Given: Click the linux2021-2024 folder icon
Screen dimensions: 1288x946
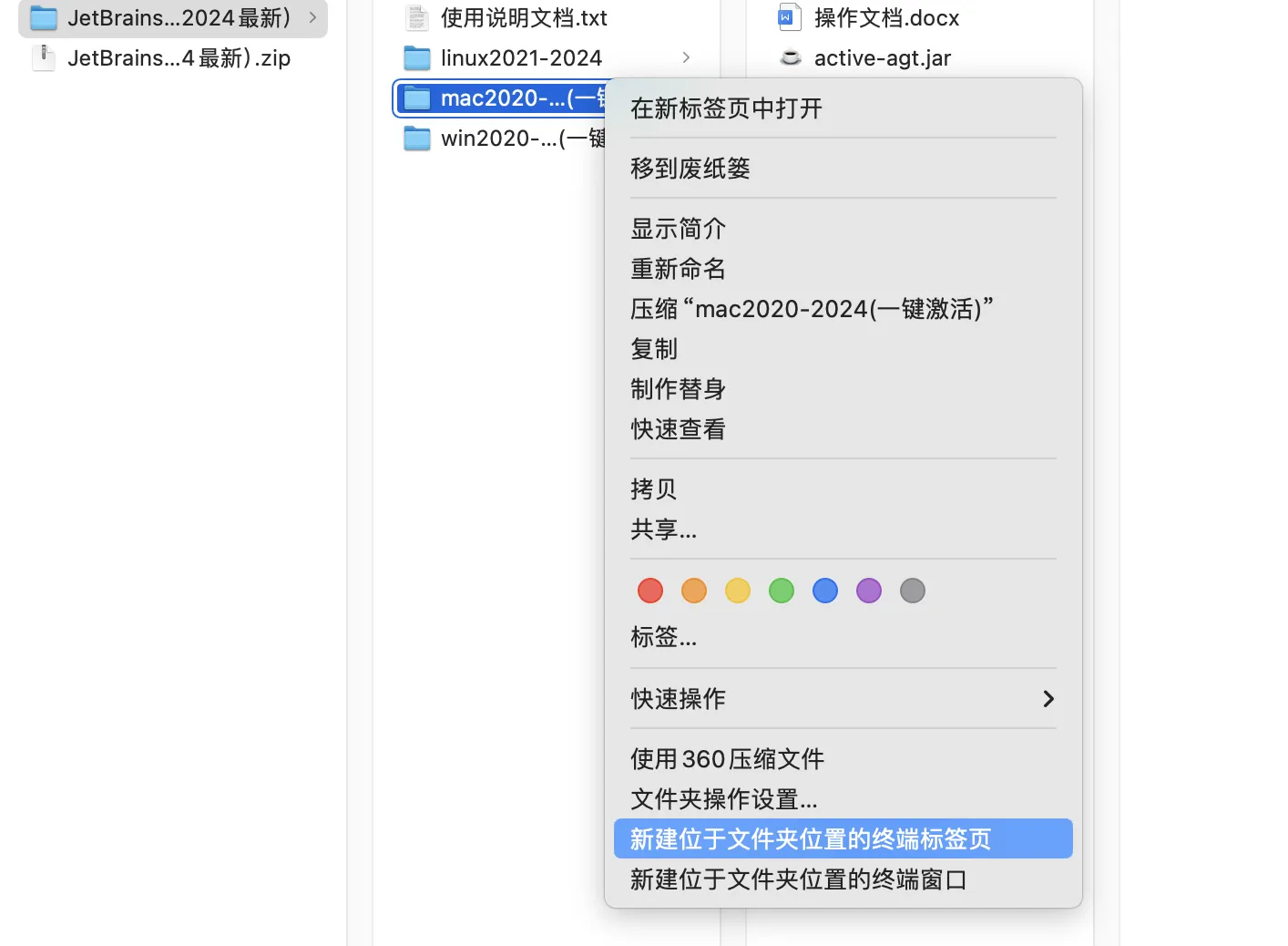Looking at the screenshot, I should tap(417, 58).
